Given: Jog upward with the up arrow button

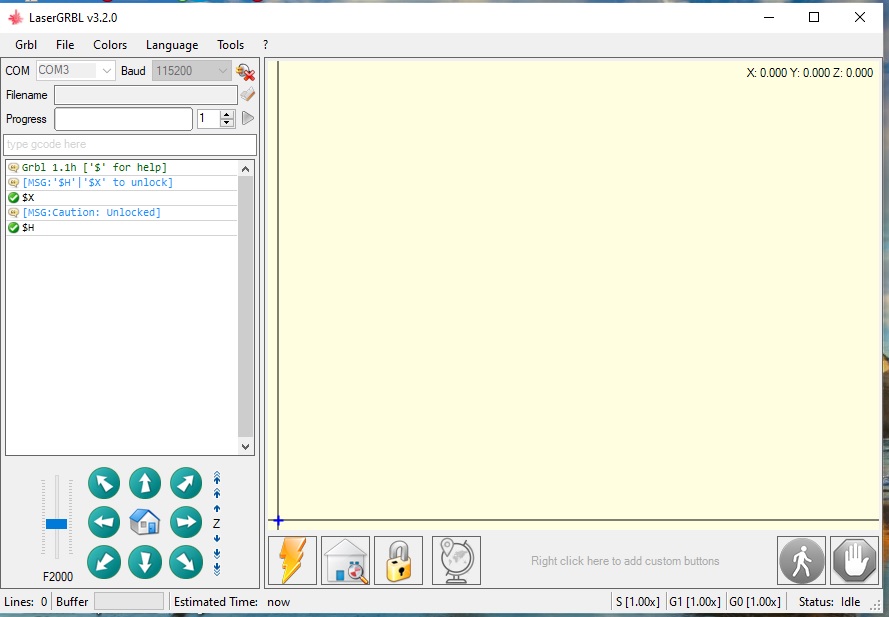Looking at the screenshot, I should tap(145, 483).
